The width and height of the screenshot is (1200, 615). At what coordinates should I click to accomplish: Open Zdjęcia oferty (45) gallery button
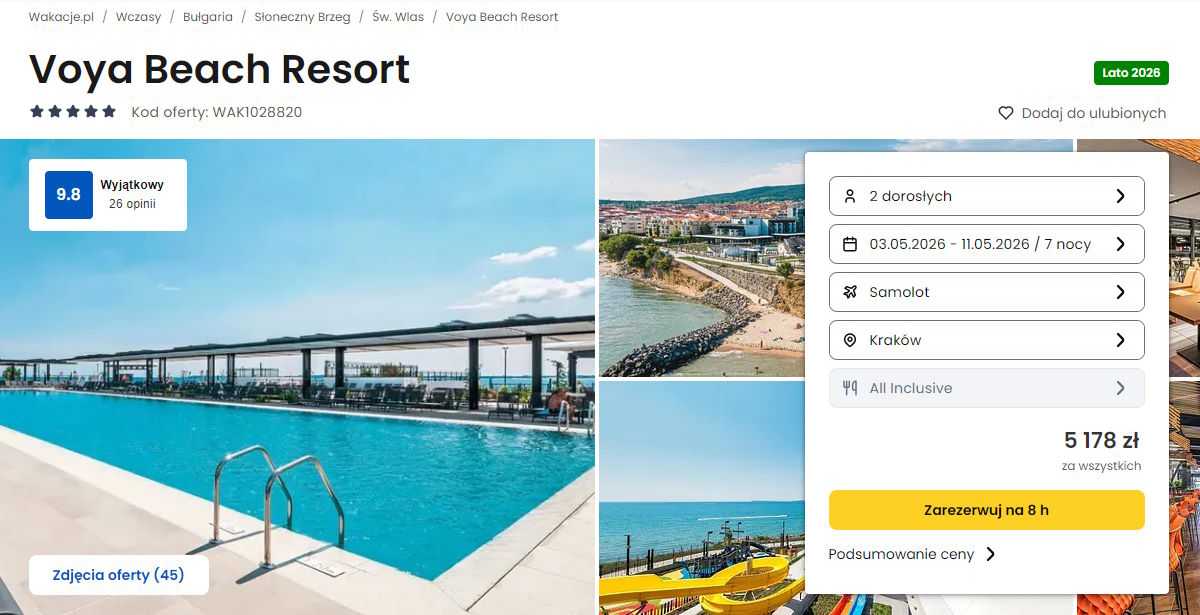click(119, 575)
